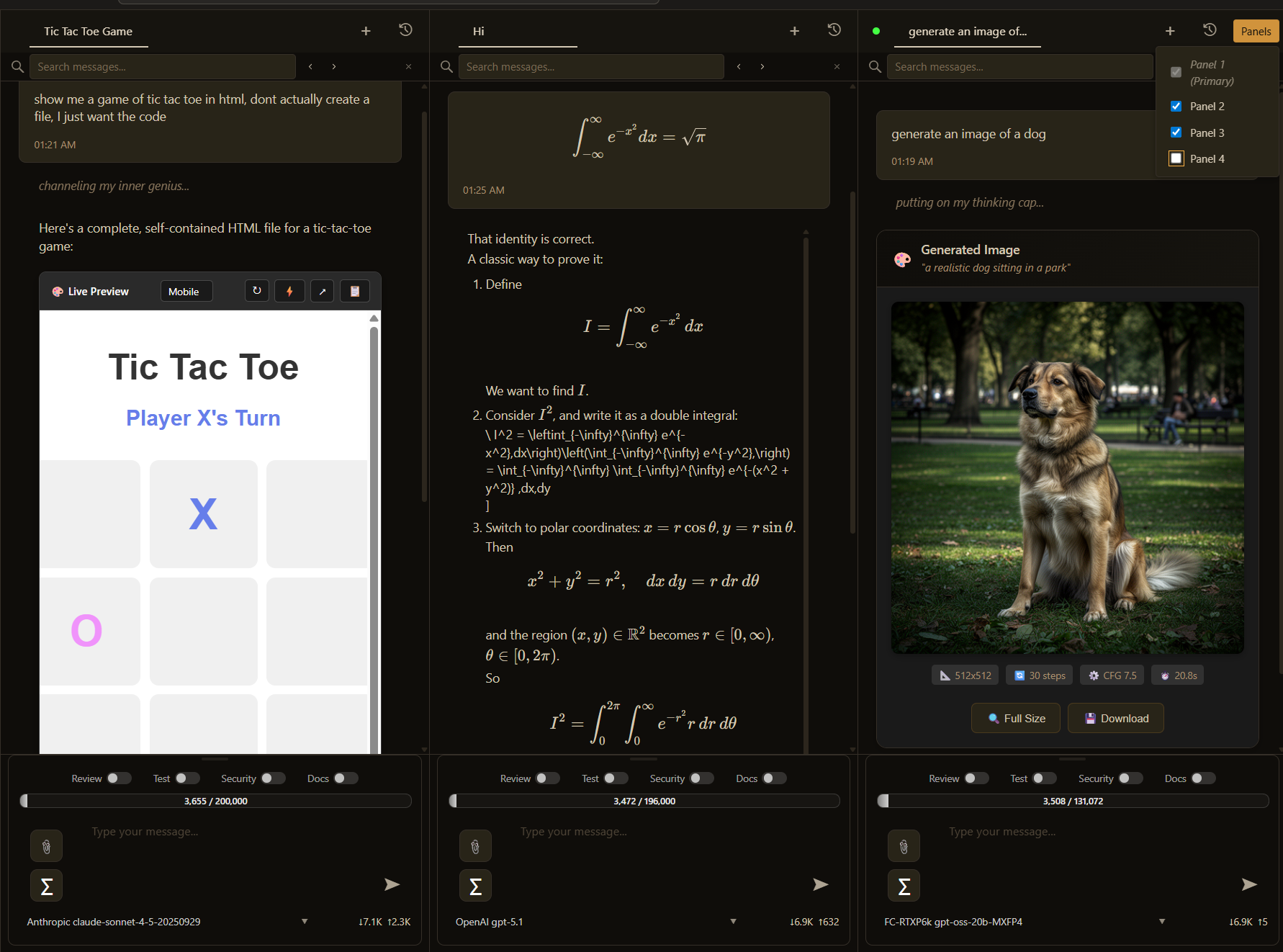
Task: Enable the Panel 4 checkbox
Action: [1176, 158]
